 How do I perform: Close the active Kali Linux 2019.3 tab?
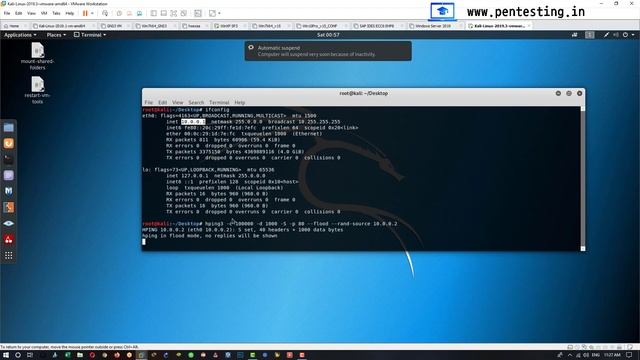[529, 26]
